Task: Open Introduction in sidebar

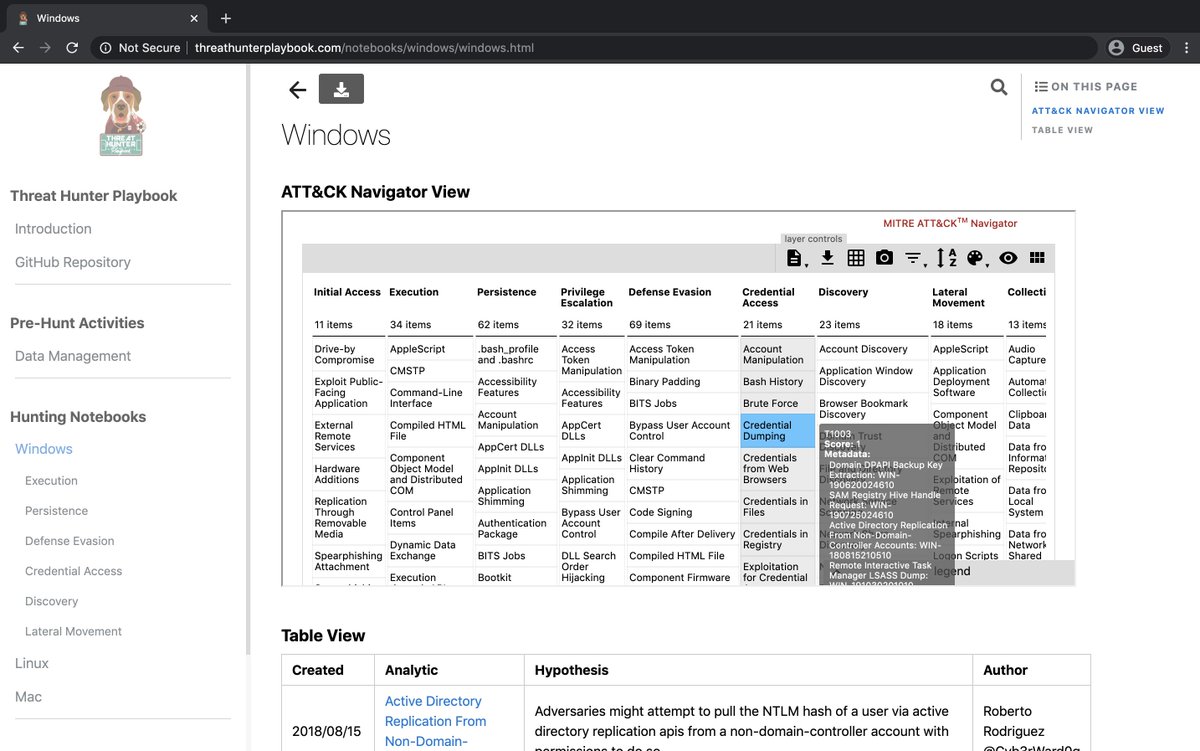Action: (x=53, y=229)
